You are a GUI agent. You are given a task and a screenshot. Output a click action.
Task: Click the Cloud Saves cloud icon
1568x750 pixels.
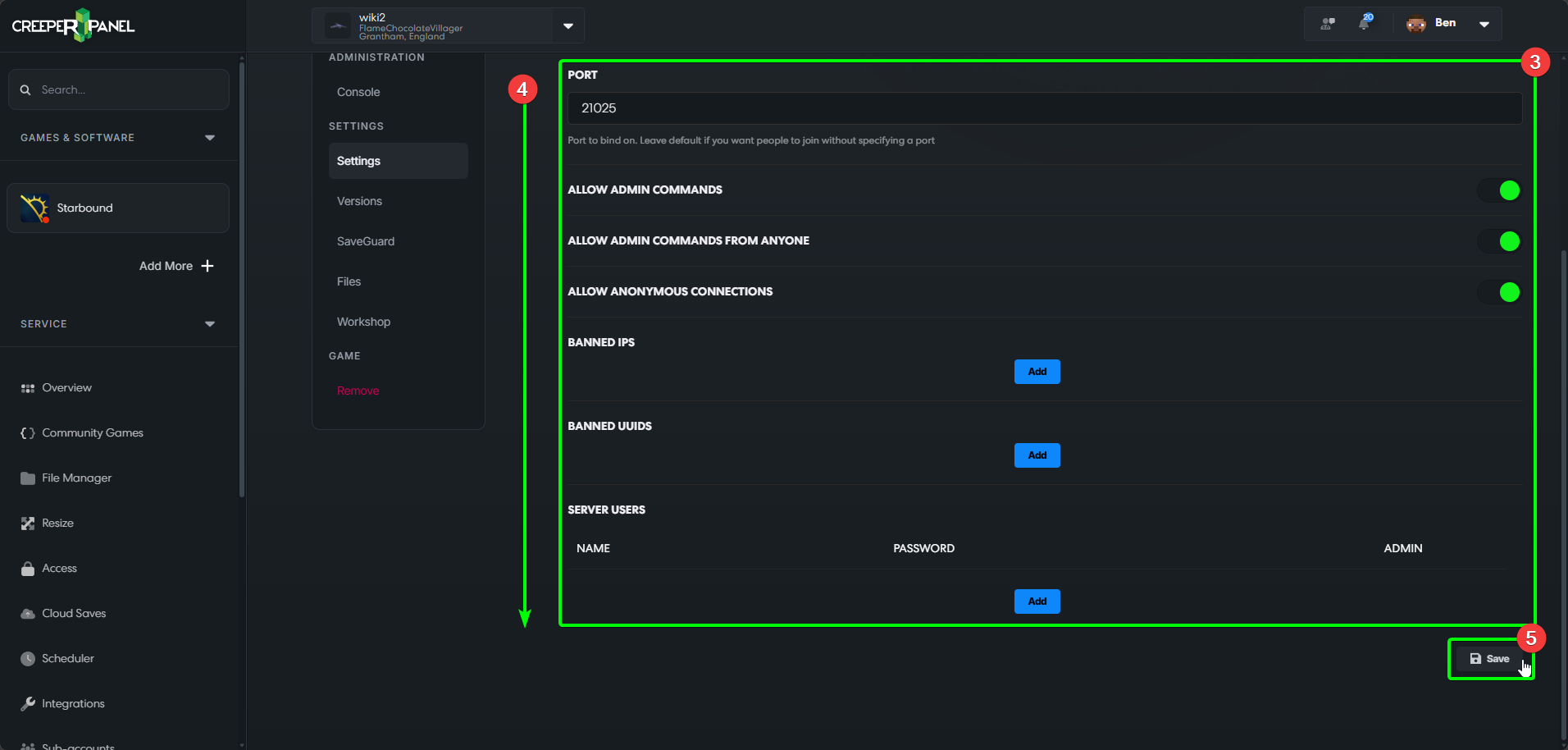[x=28, y=614]
